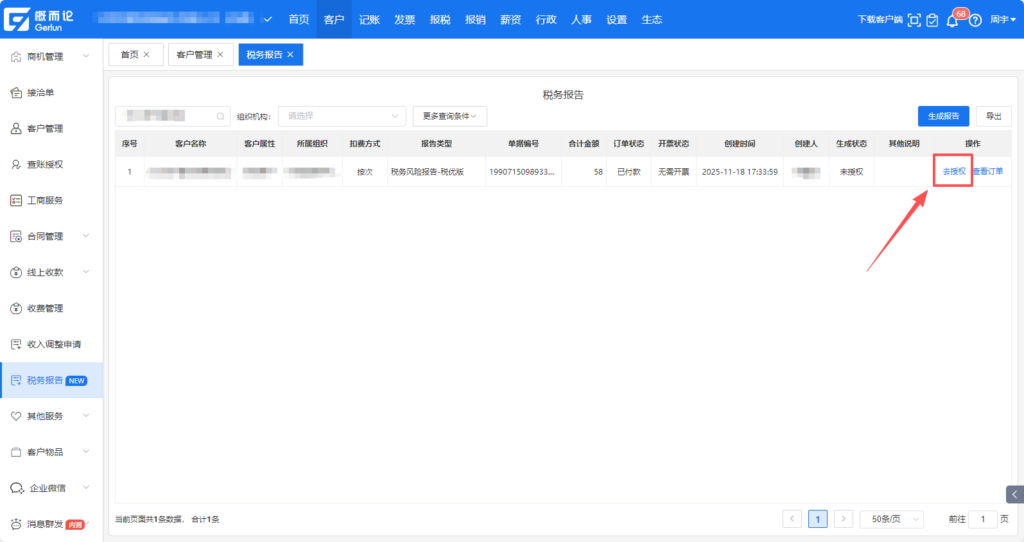Click the page jump number input field
Viewport: 1024px width, 542px height.
983,519
